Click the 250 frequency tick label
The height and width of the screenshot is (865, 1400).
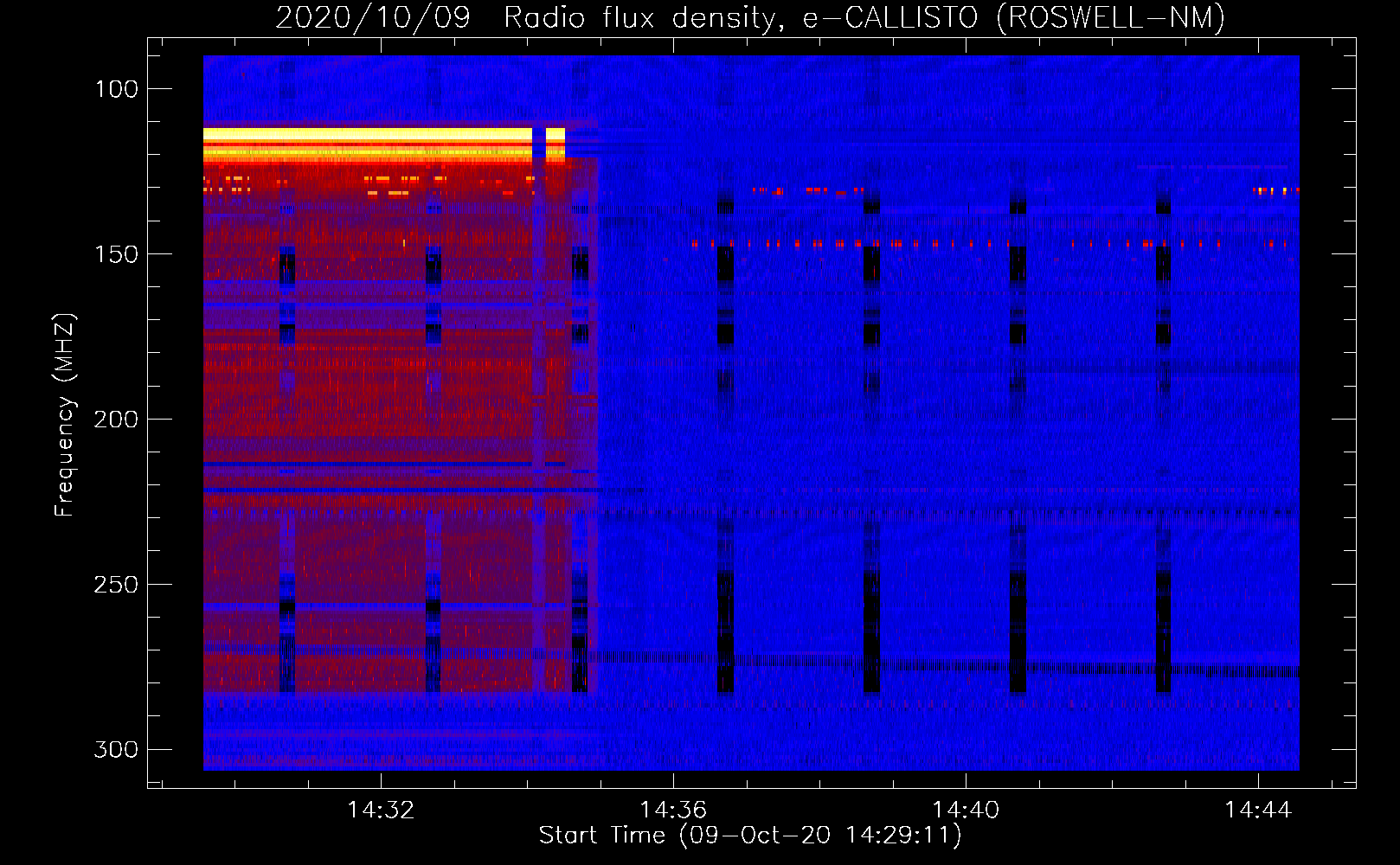pyautogui.click(x=116, y=585)
